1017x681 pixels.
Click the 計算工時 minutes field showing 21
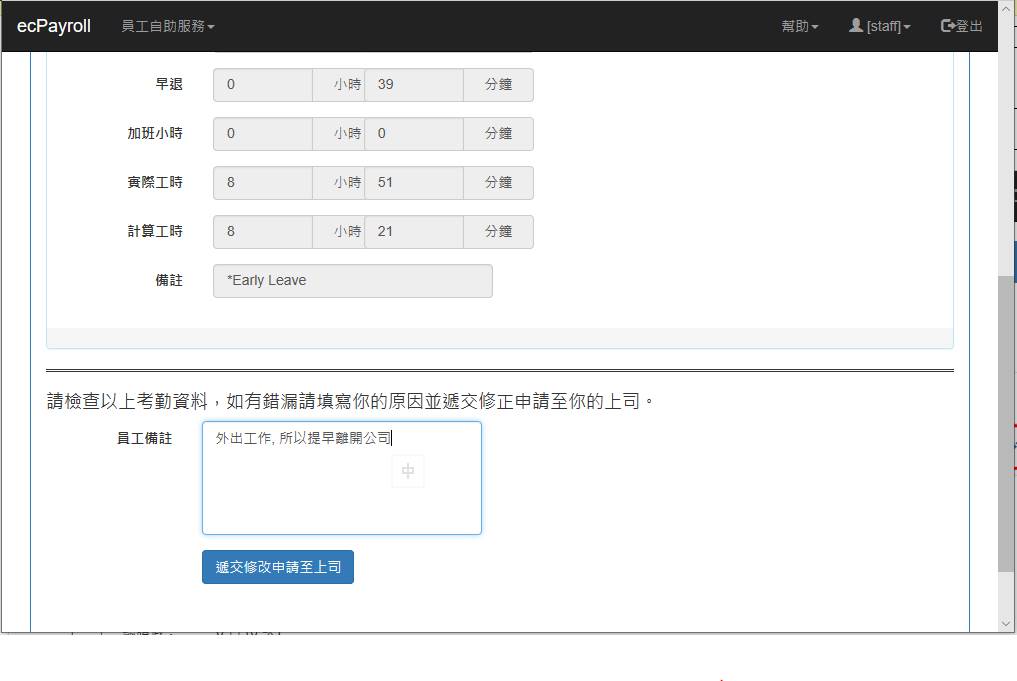click(414, 232)
